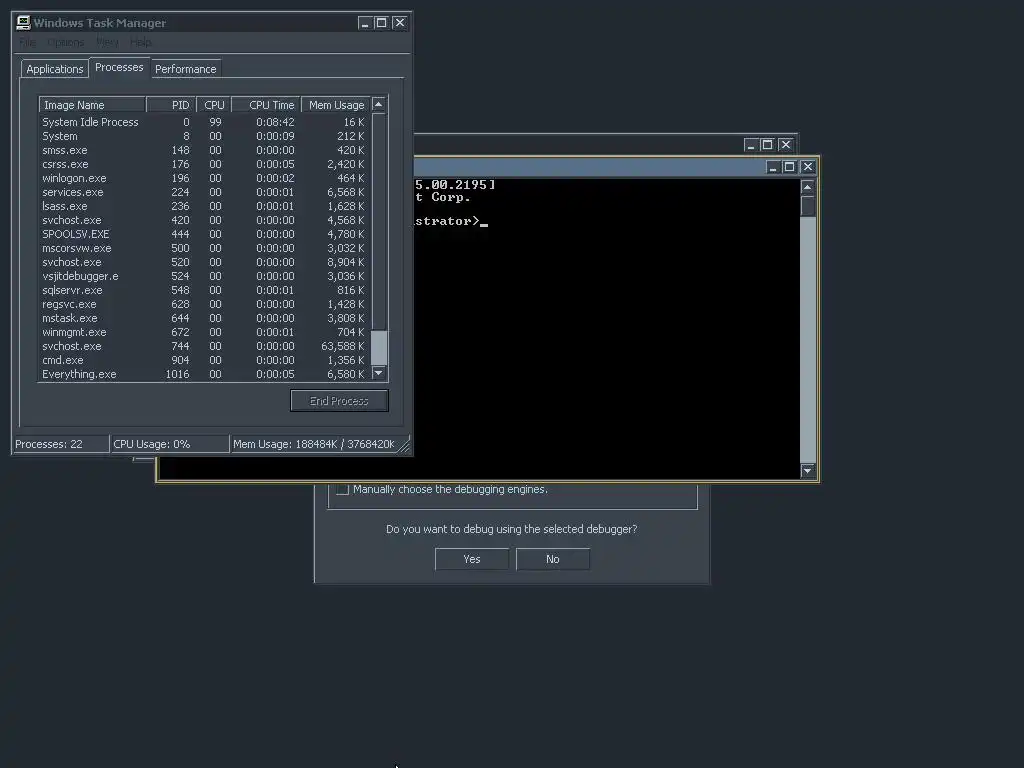Click the Task Manager title bar icon
Image resolution: width=1024 pixels, height=768 pixels.
click(24, 23)
